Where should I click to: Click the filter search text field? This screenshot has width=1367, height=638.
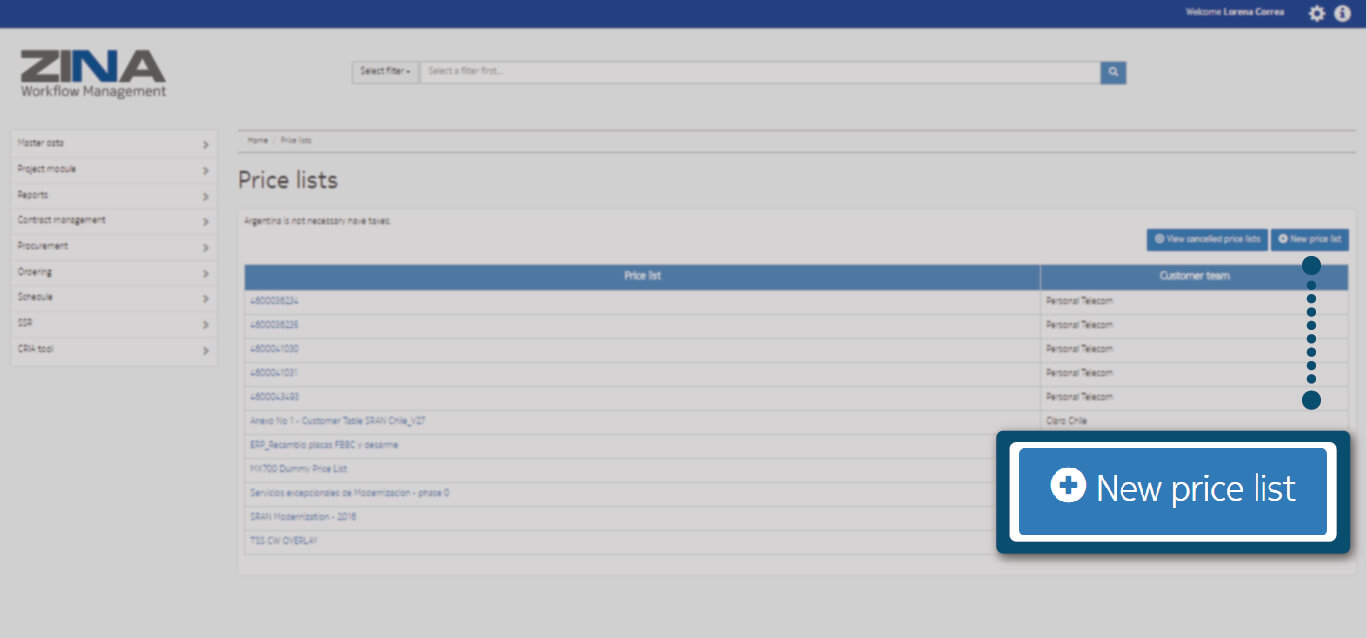point(759,72)
